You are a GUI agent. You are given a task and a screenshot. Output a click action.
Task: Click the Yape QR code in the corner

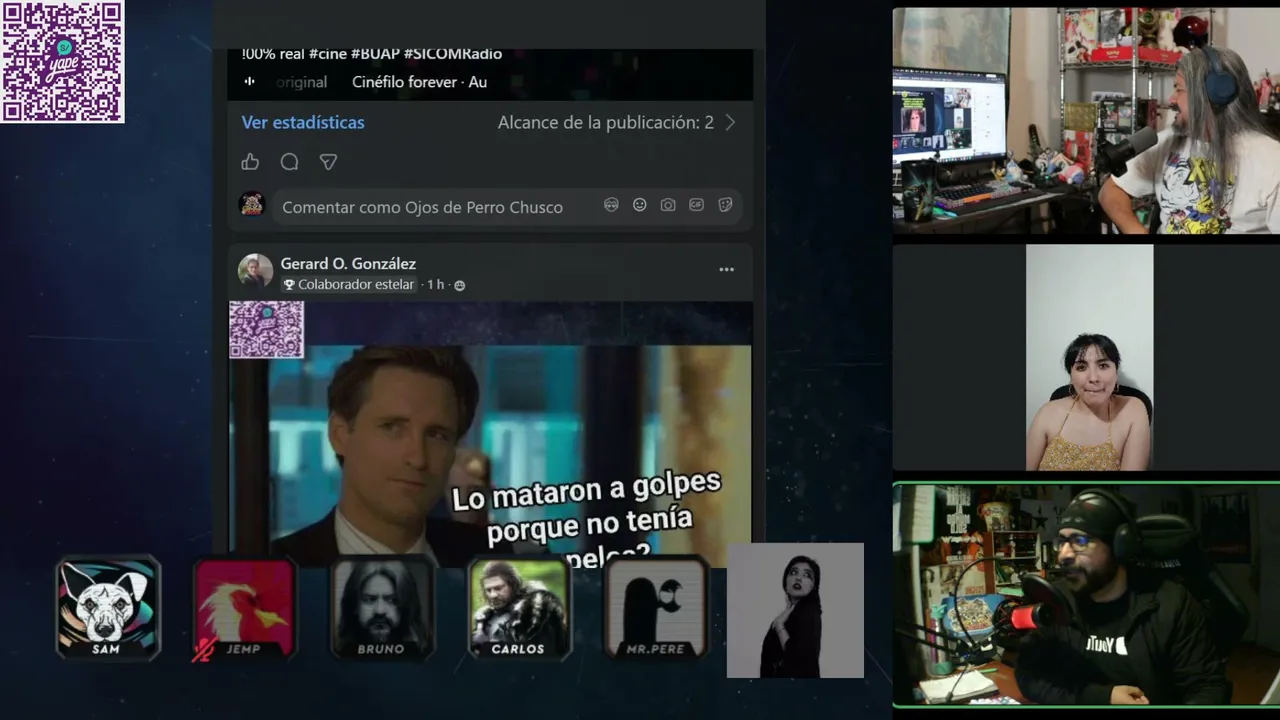pyautogui.click(x=63, y=62)
